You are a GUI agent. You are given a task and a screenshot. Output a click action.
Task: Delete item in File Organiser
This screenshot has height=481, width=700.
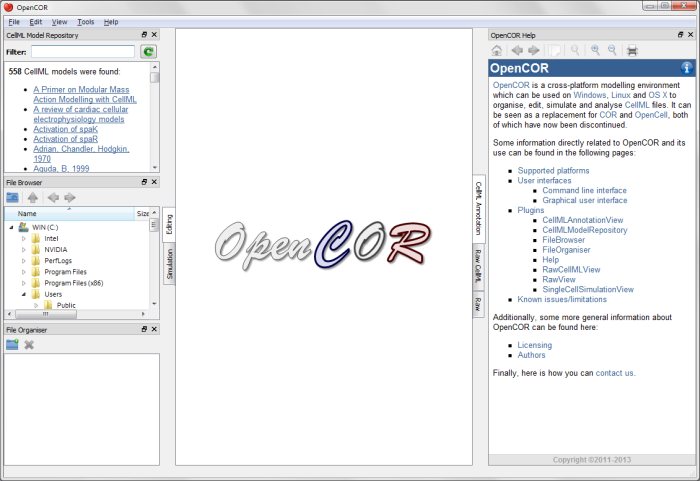pos(29,344)
